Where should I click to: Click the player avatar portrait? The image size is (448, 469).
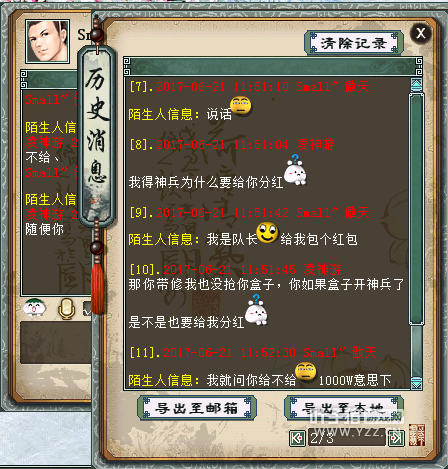pos(48,41)
